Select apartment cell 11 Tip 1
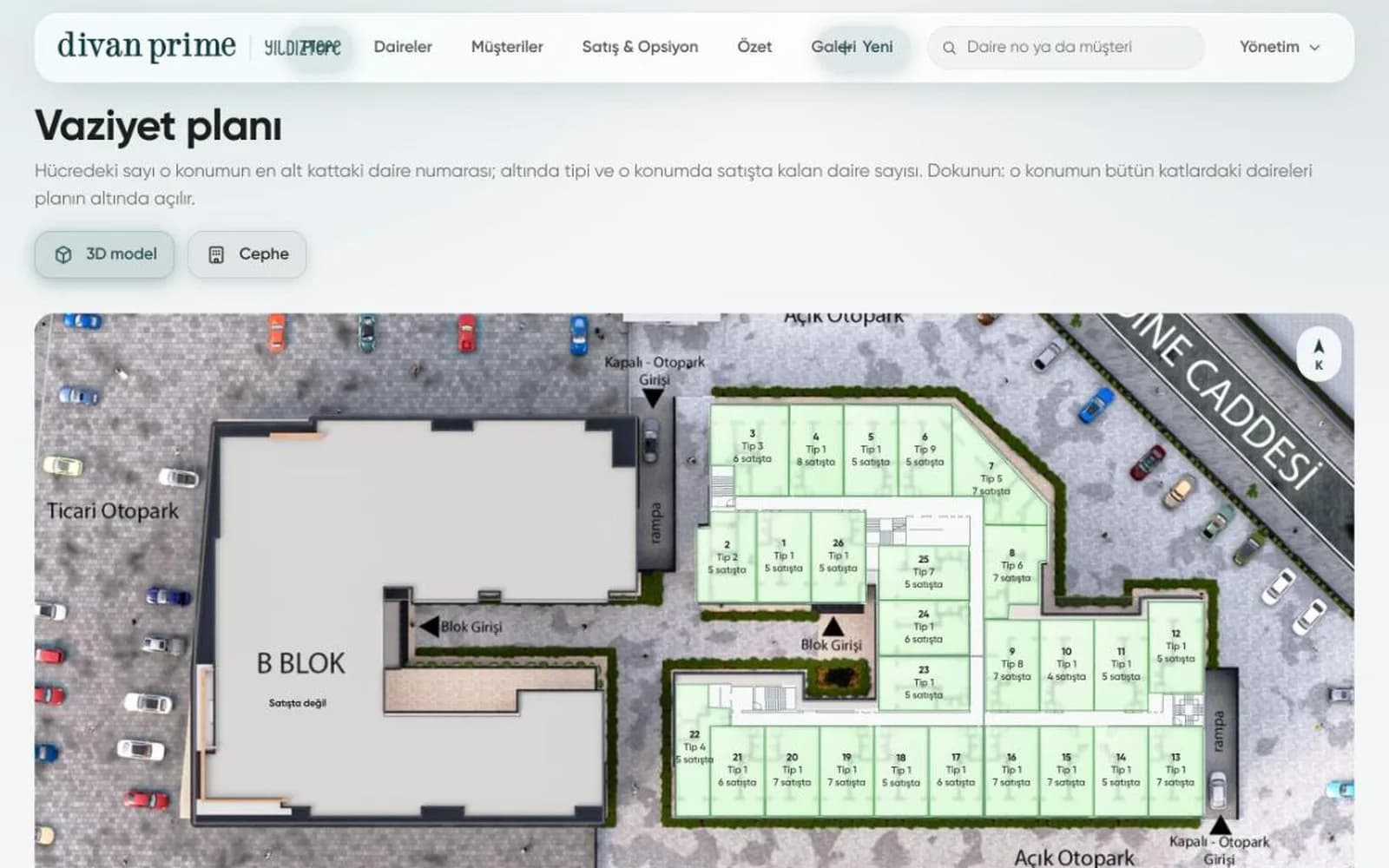The width and height of the screenshot is (1389, 868). click(x=1121, y=664)
